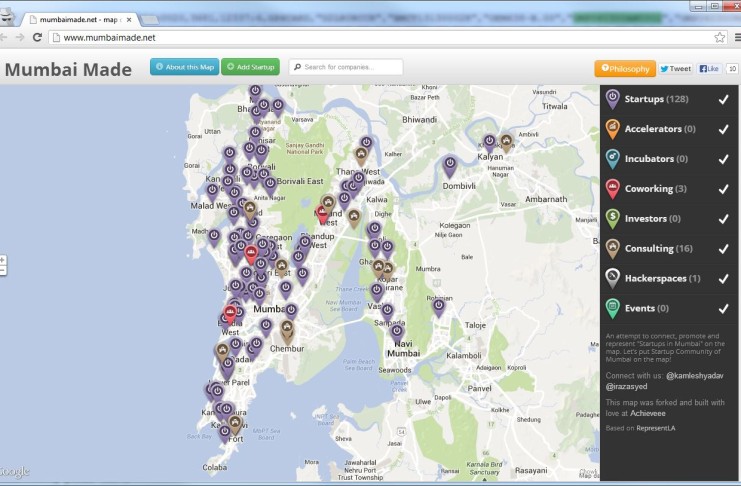741x486 pixels.
Task: Toggle Startups (128) visibility checkmark
Action: (724, 99)
